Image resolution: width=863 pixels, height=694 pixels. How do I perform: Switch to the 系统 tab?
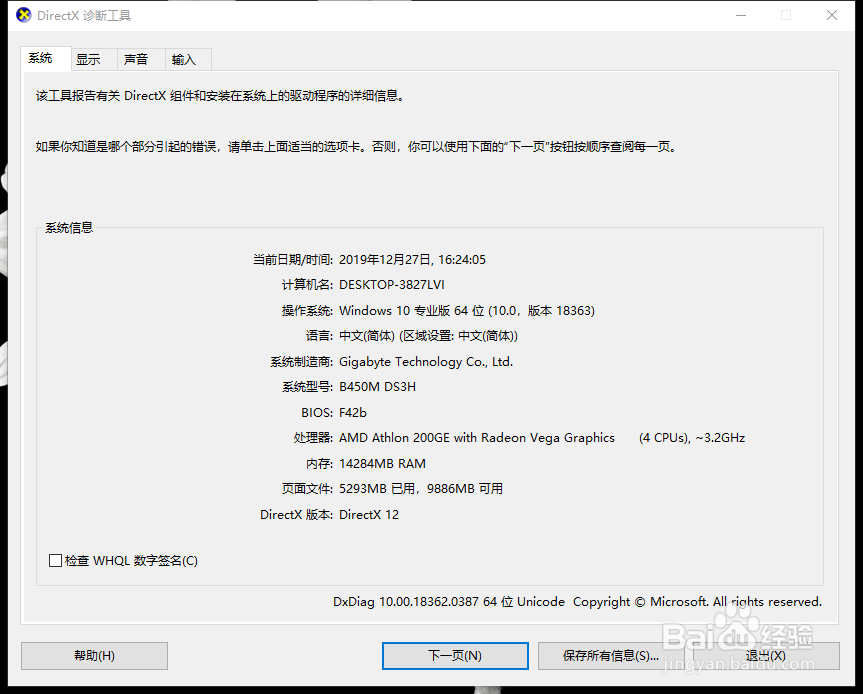46,58
